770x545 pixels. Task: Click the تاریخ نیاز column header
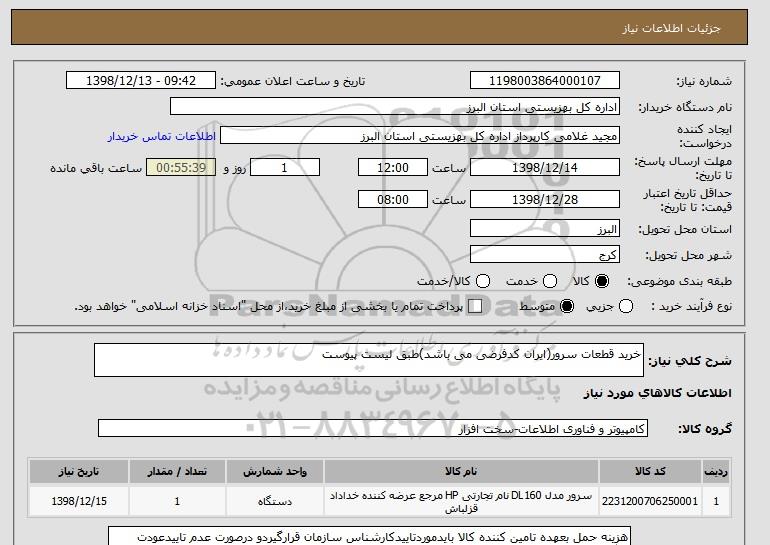point(79,471)
